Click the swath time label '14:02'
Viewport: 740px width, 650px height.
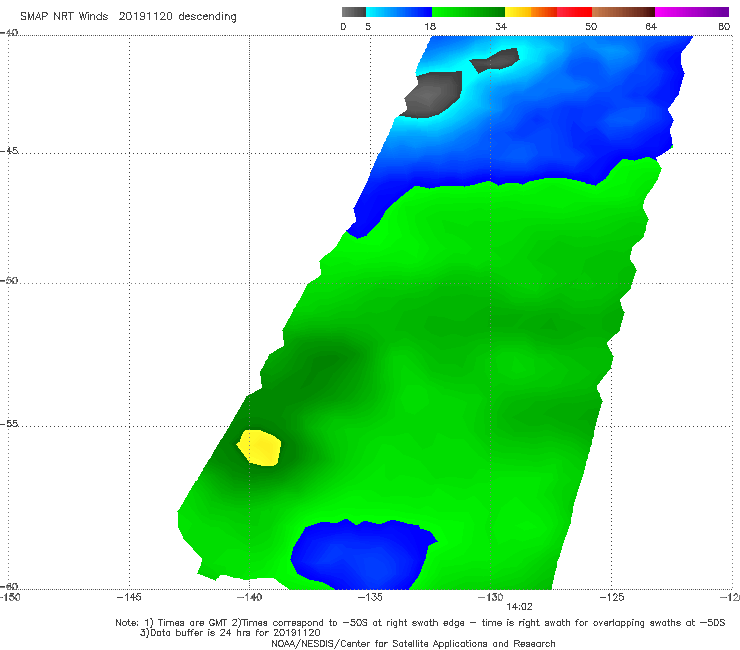(x=519, y=607)
